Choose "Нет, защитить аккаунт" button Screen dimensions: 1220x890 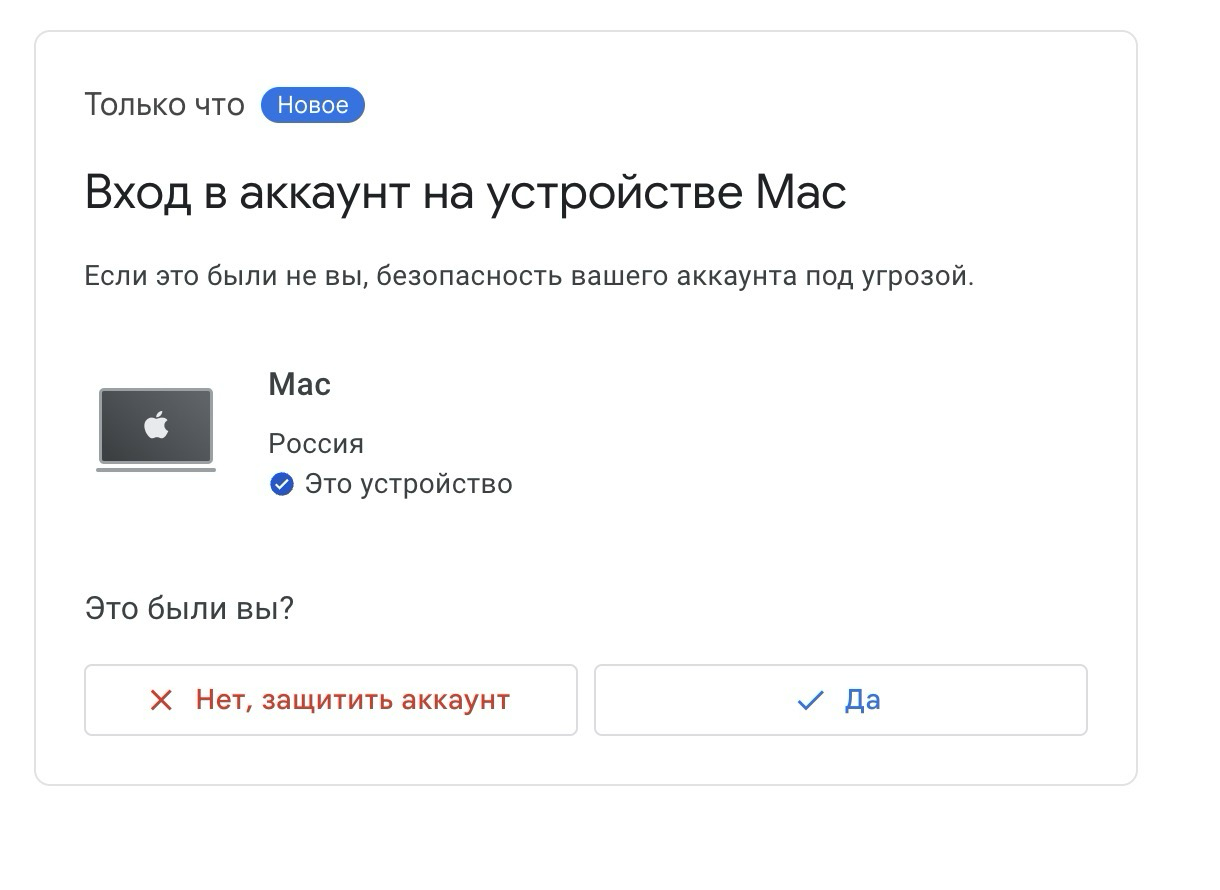pyautogui.click(x=331, y=700)
